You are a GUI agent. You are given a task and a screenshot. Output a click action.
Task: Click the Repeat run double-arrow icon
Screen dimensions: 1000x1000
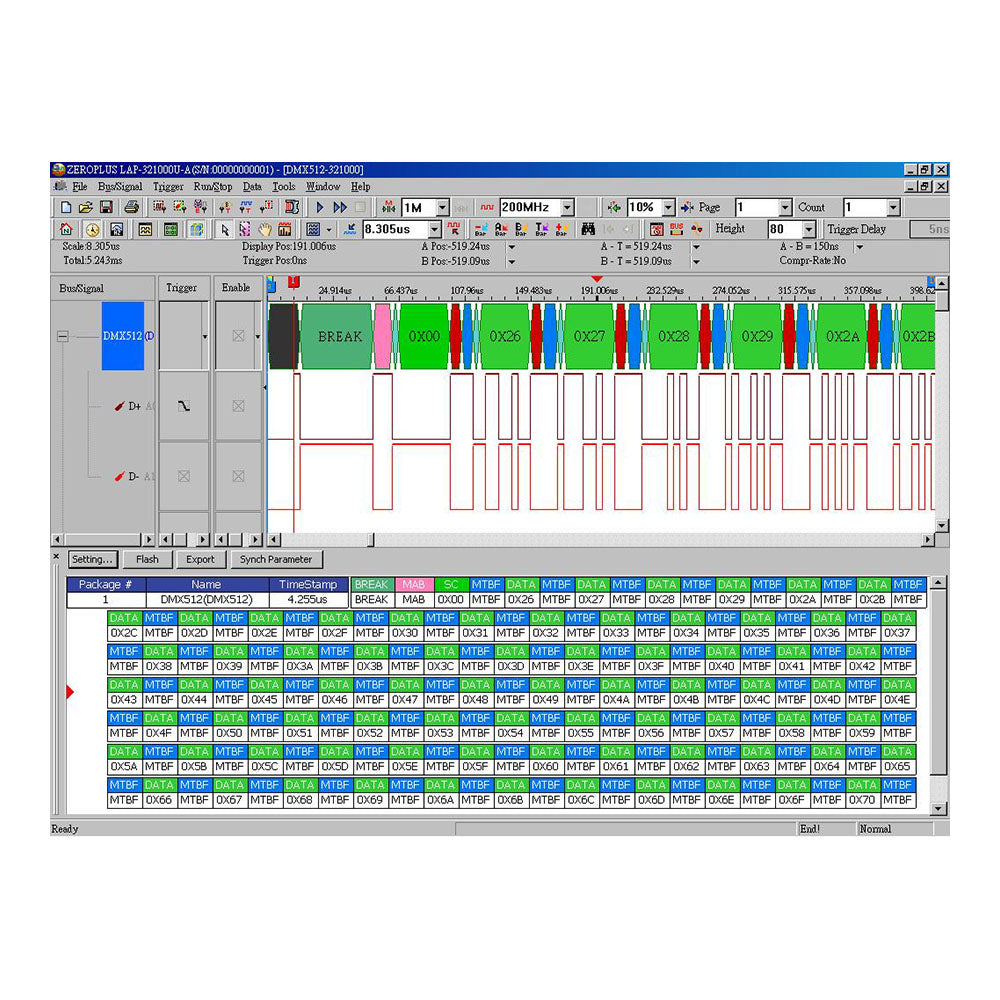[340, 207]
